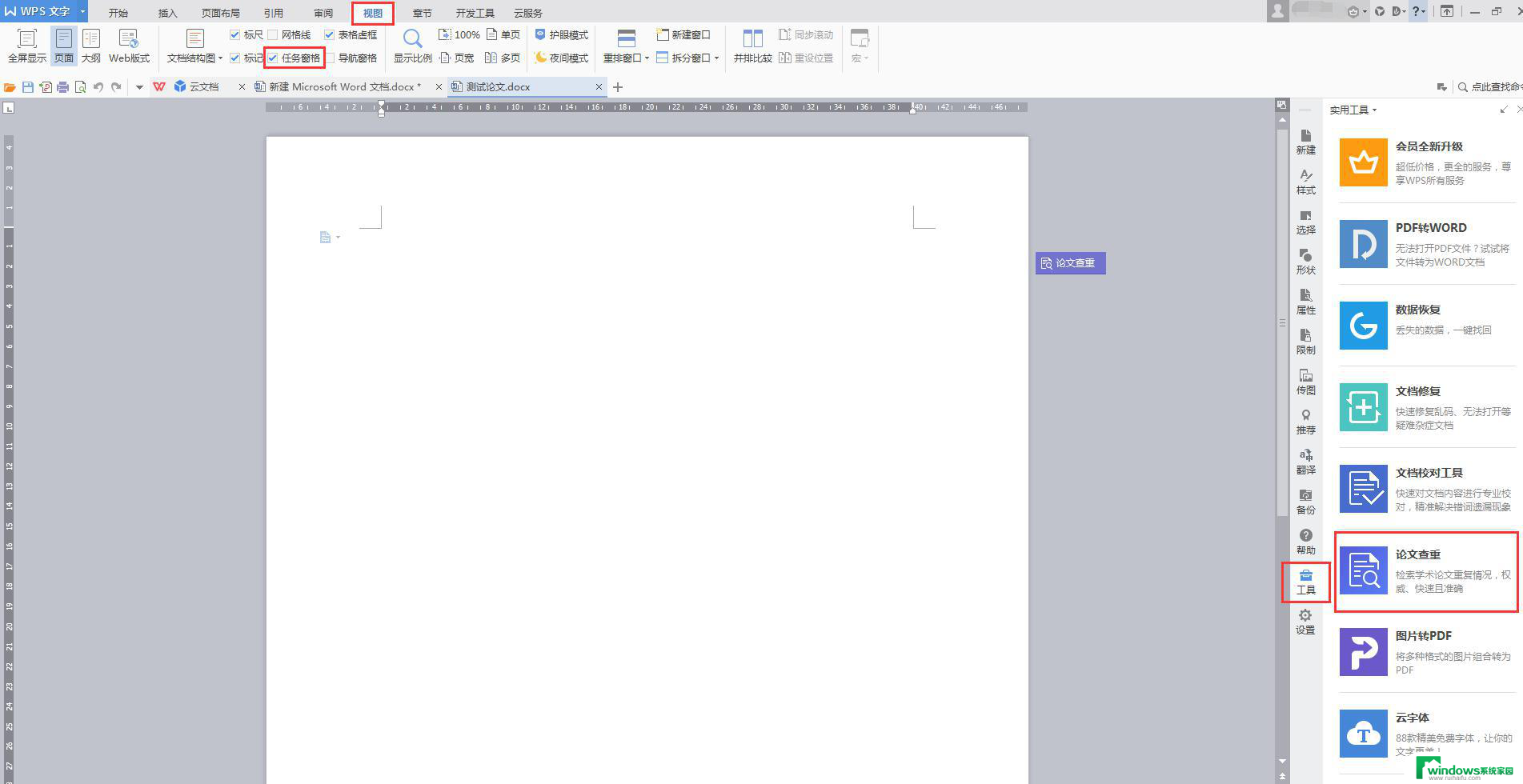Switch to 大纲 outline view

coord(91,46)
